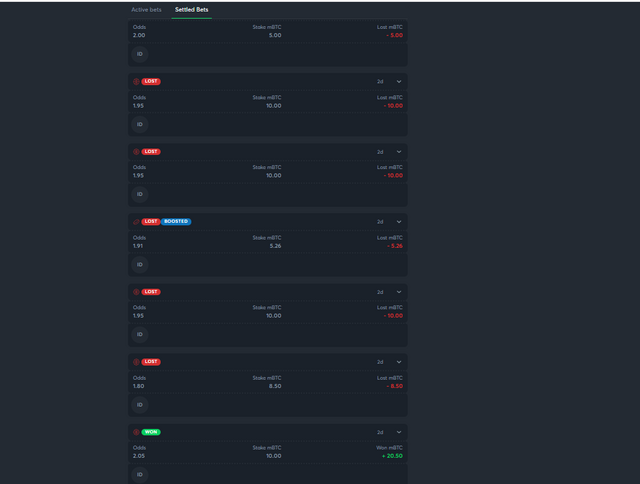Expand the 1.80 odds lost bet chevron

[x=399, y=362]
